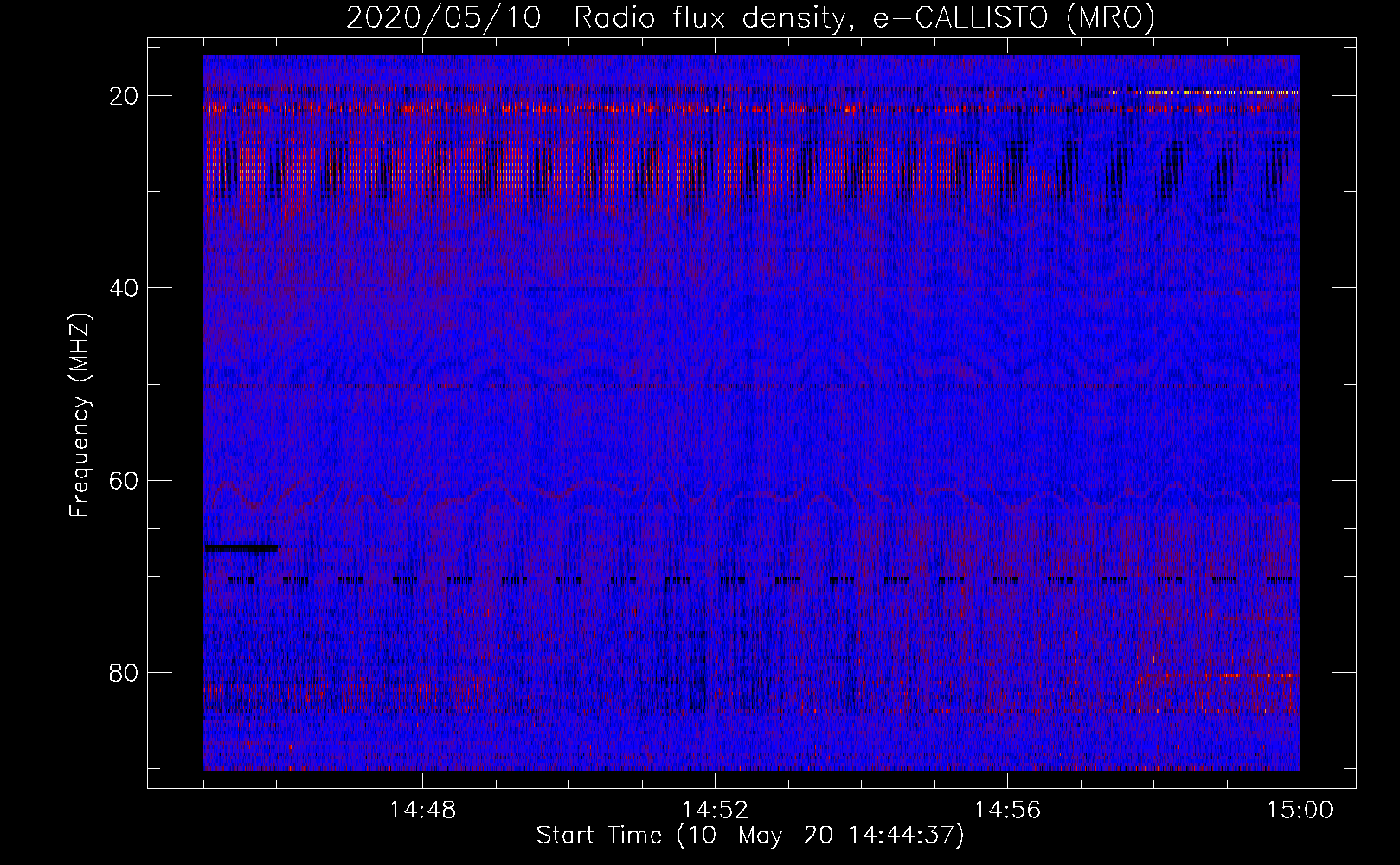Click the 40 MHz frequency tick label
1400x865 pixels.
coord(125,288)
